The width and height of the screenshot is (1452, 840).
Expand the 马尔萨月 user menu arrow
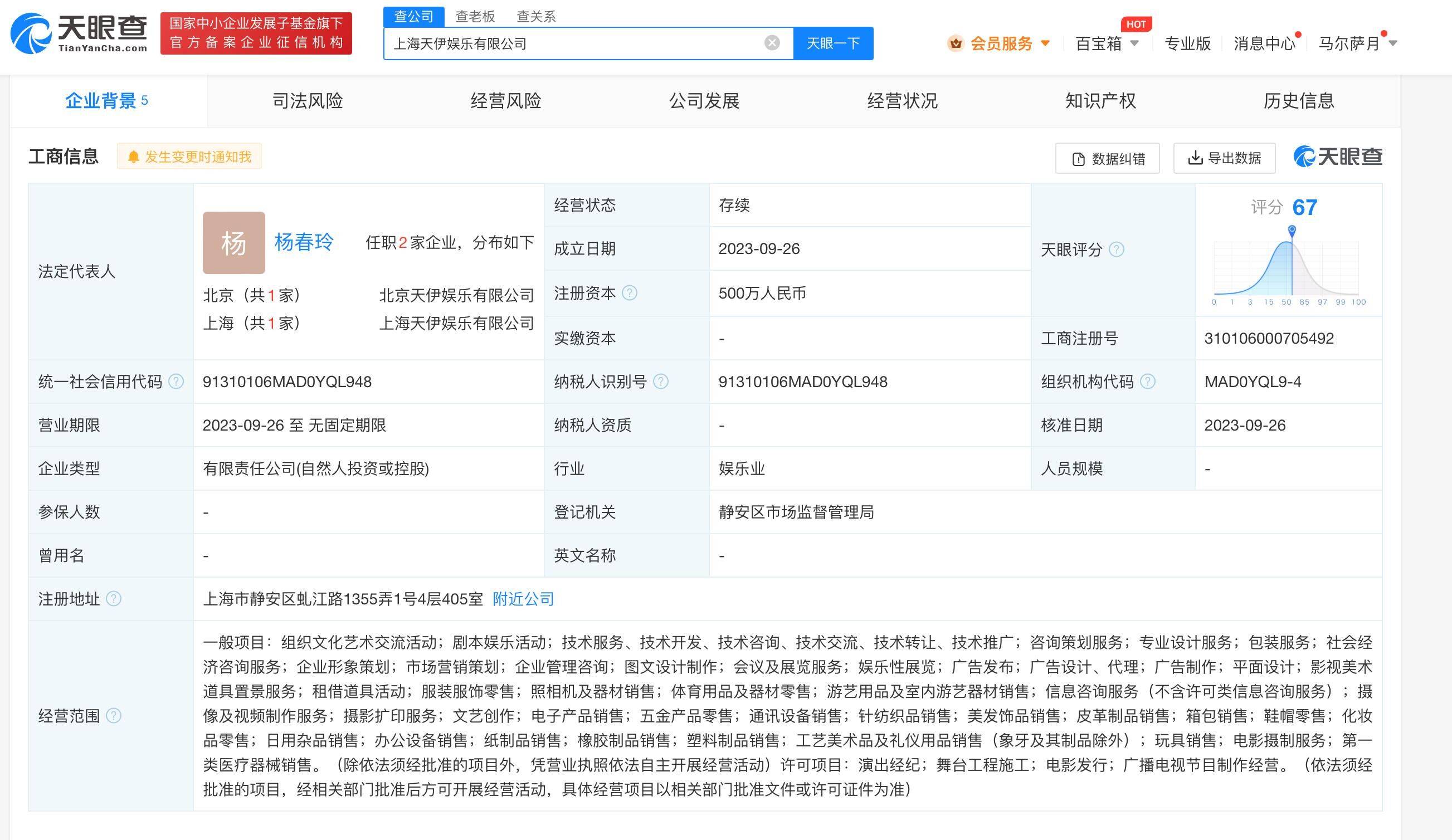pyautogui.click(x=1393, y=43)
